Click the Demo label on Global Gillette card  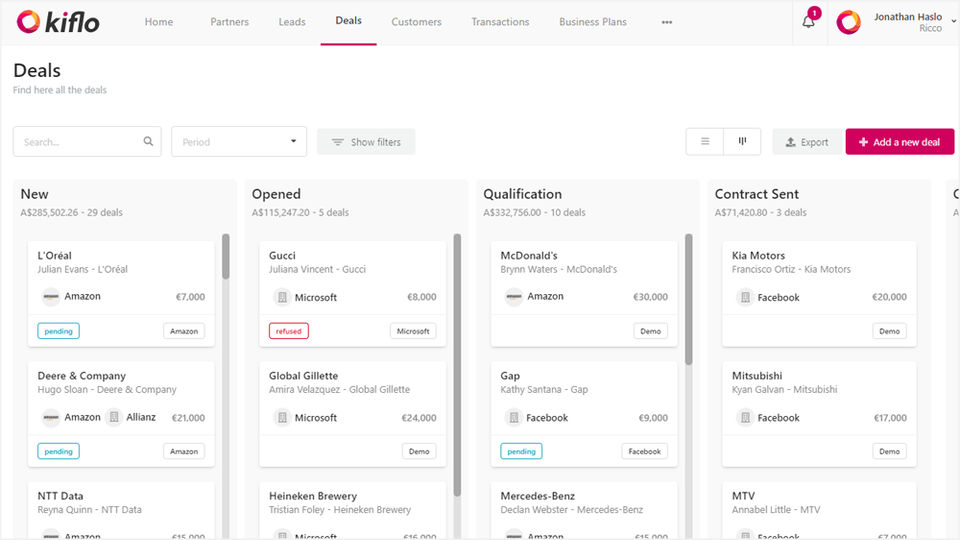[419, 451]
